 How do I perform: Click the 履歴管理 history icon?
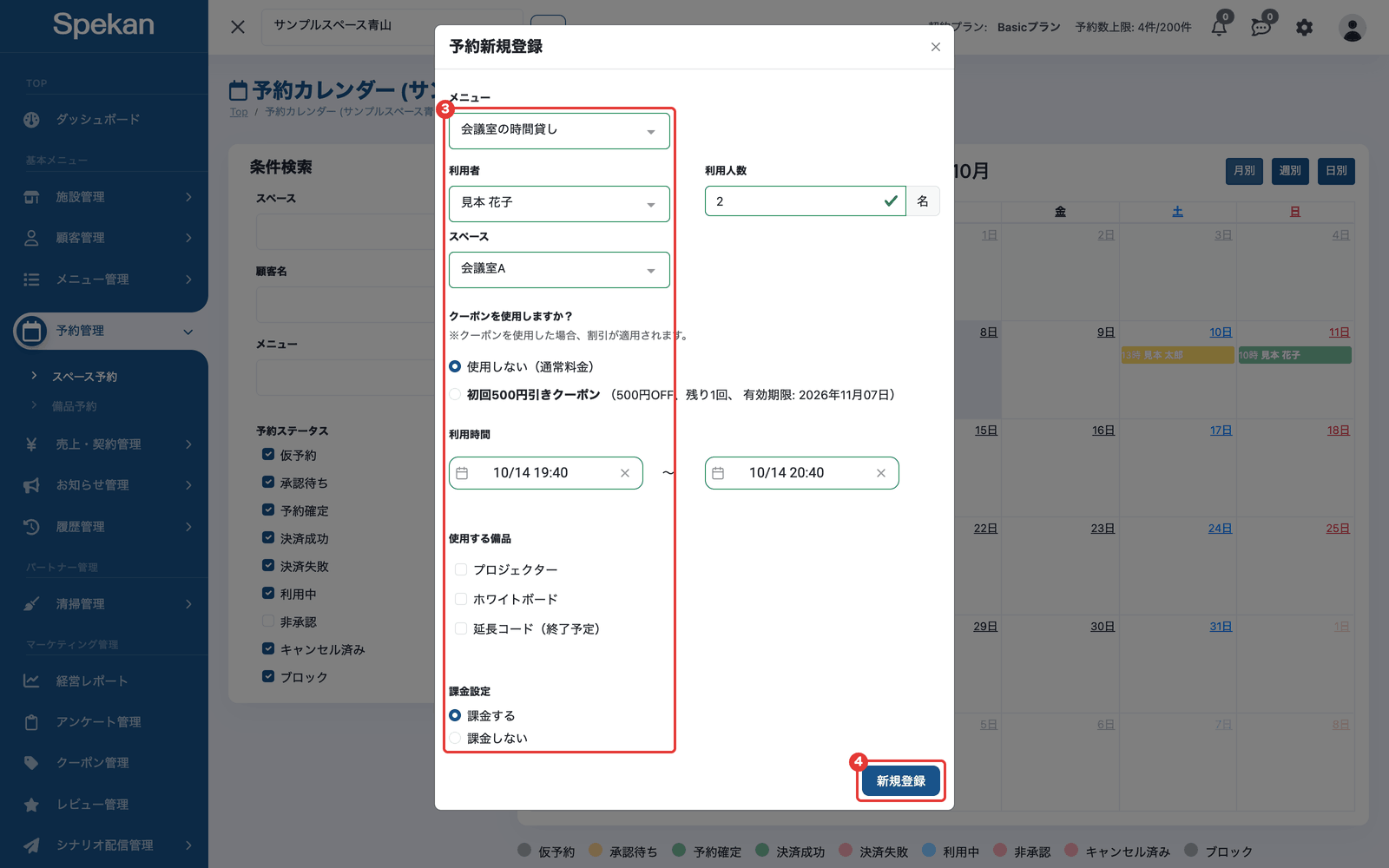point(31,527)
